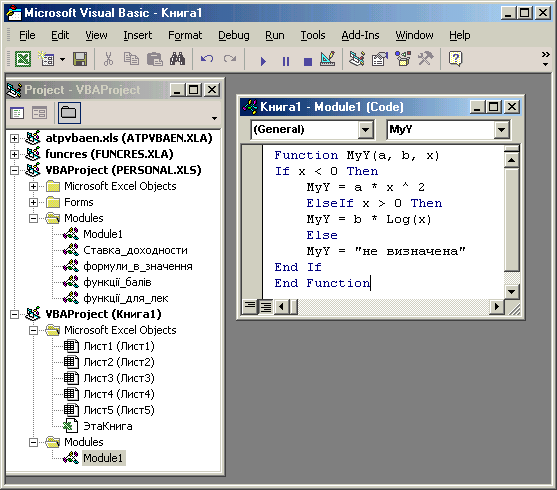Expand PERSONAL.XLS Microsoft Excel Objects folder
The image size is (557, 490).
(x=33, y=186)
